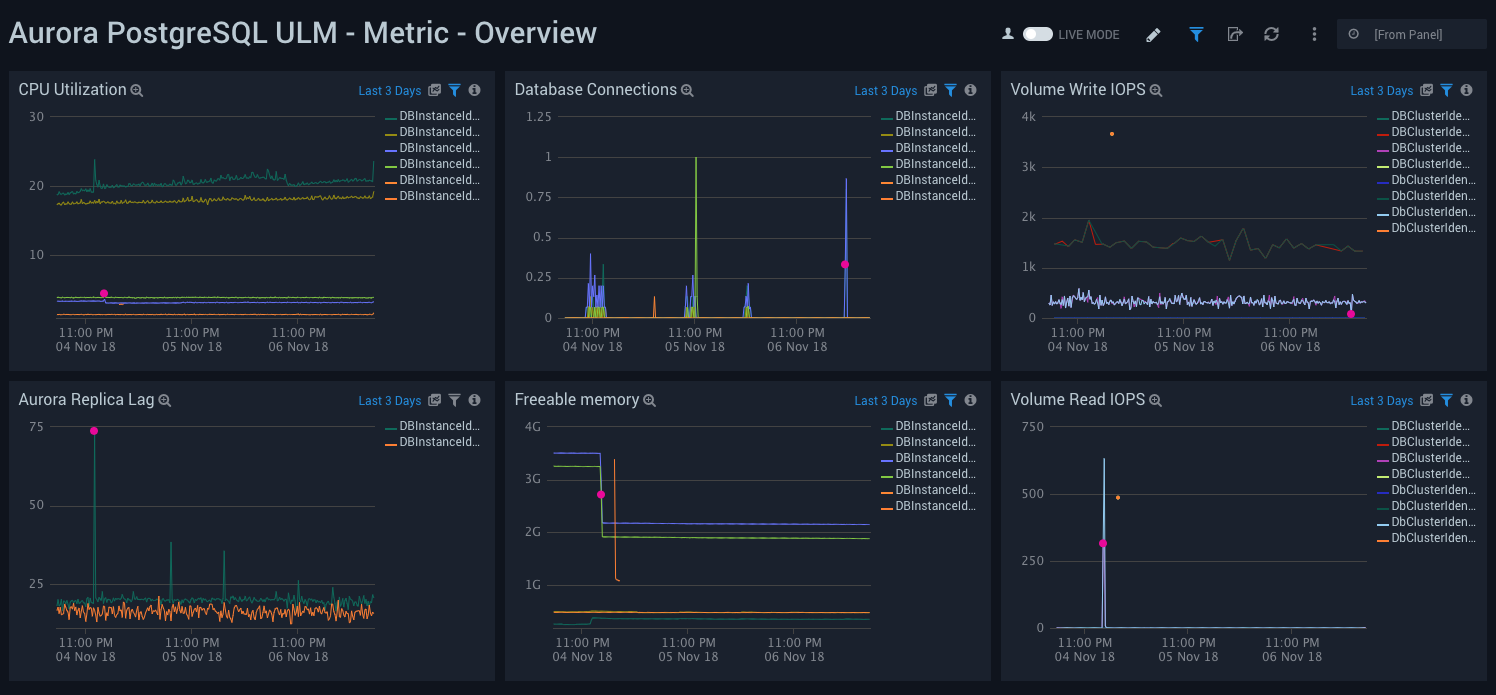Screen dimensions: 1496x695
Task: Select the person icon left of Live Mode
Action: point(1008,33)
